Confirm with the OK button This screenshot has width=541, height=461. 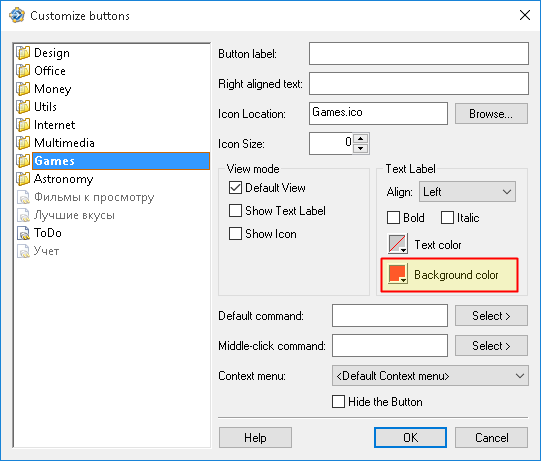point(410,438)
